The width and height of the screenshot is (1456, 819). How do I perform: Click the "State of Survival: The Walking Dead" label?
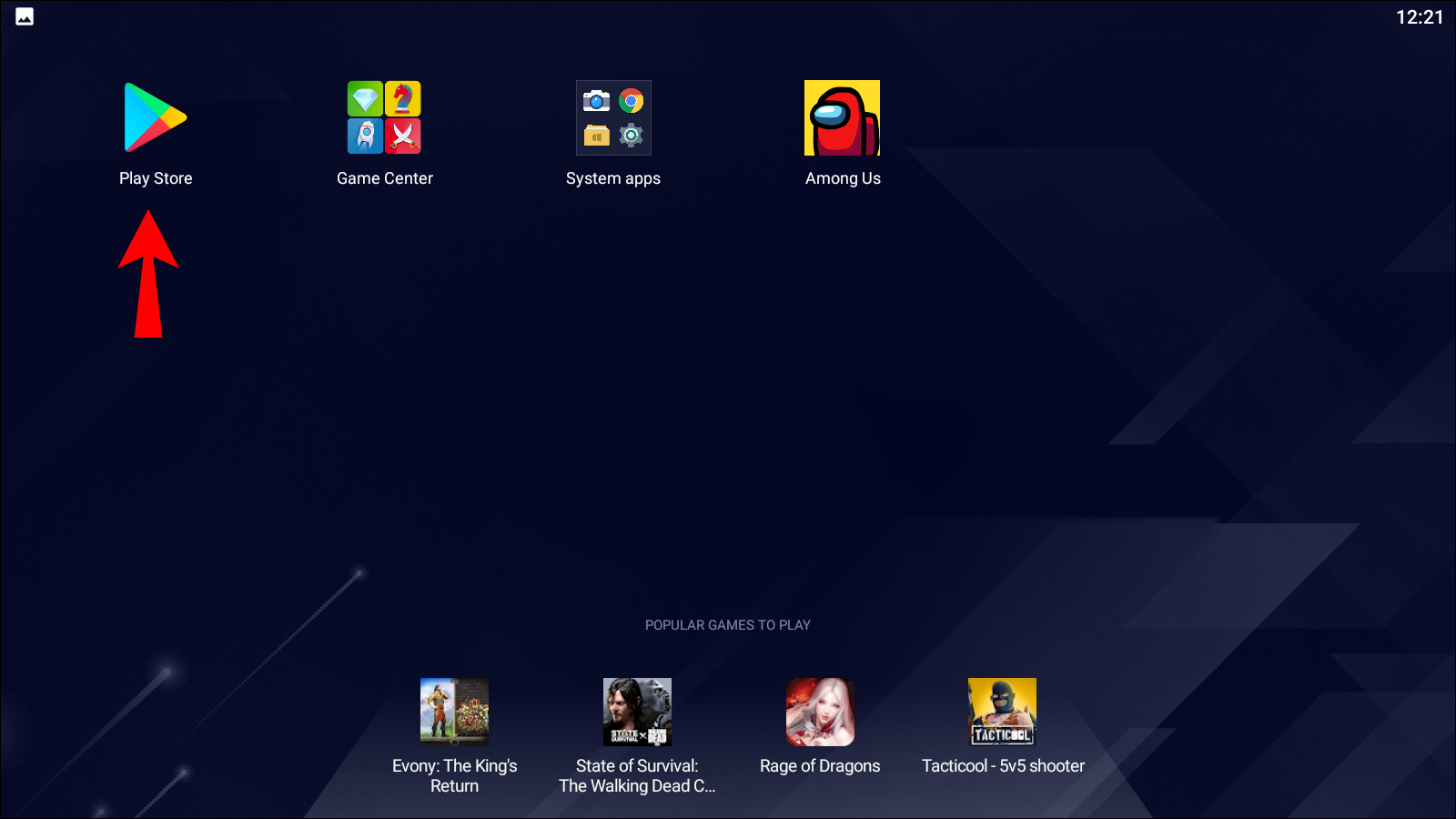637,776
